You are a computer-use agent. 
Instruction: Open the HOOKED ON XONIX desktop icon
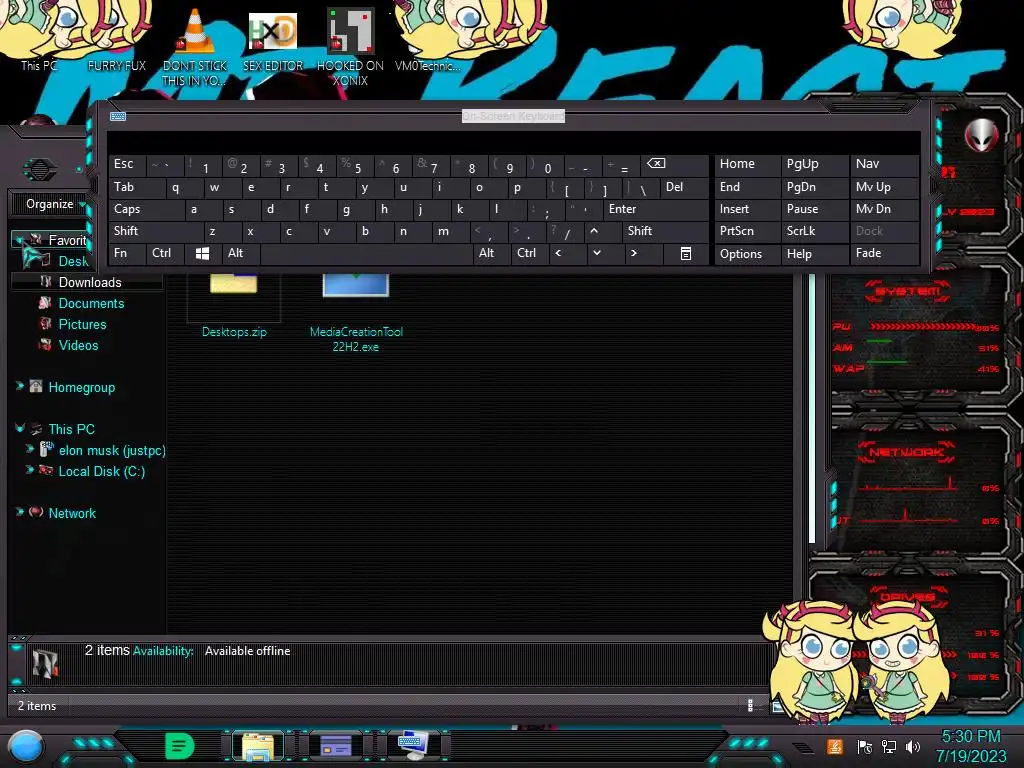(350, 47)
